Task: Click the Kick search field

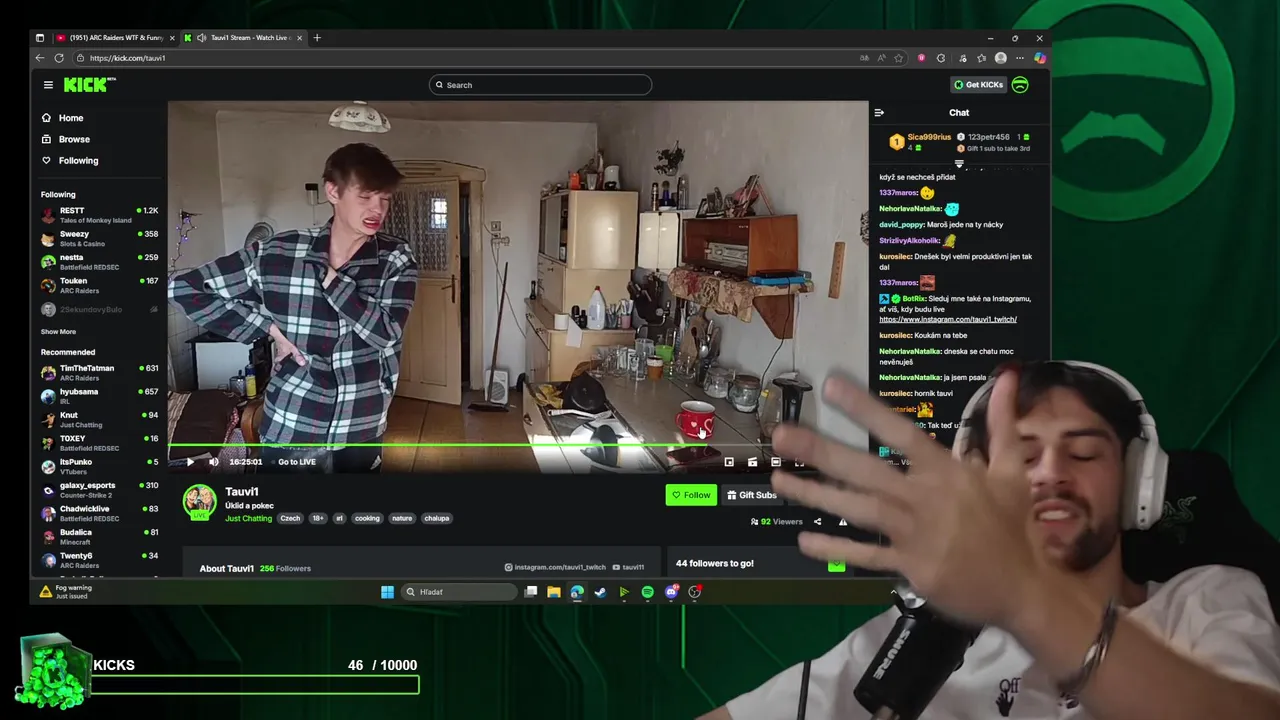Action: 540,85
